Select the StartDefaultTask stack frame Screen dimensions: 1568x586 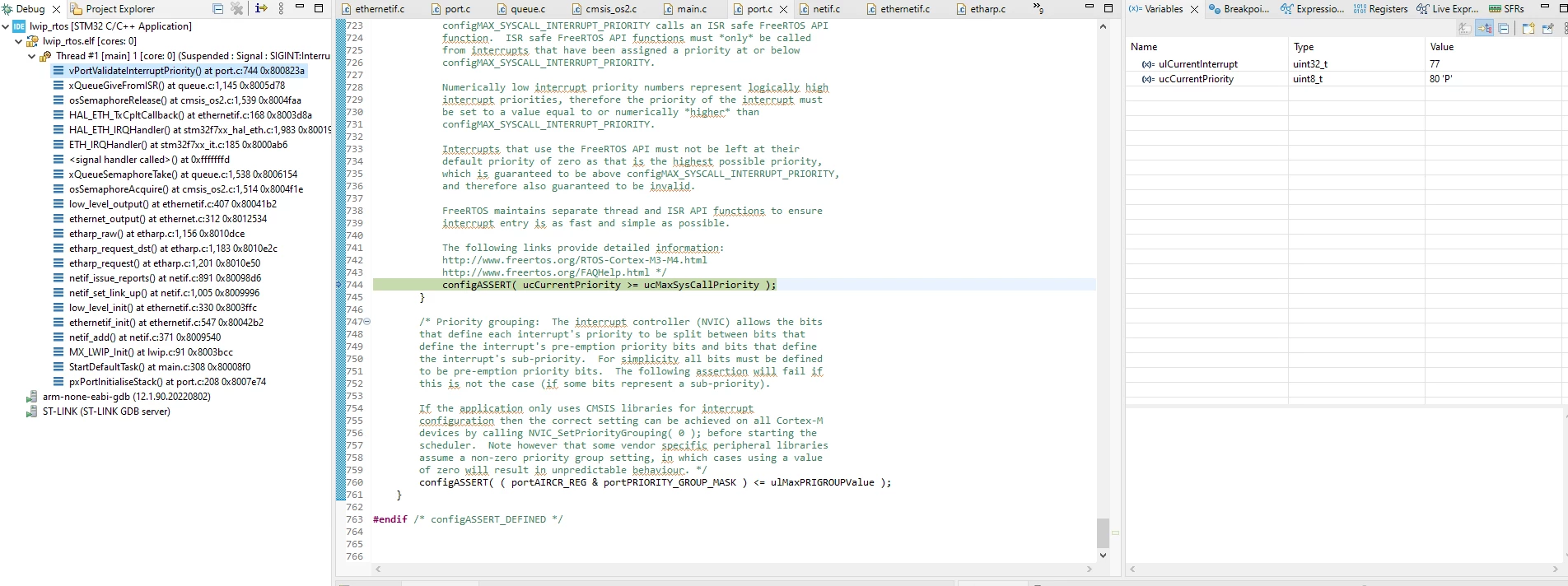(x=152, y=367)
